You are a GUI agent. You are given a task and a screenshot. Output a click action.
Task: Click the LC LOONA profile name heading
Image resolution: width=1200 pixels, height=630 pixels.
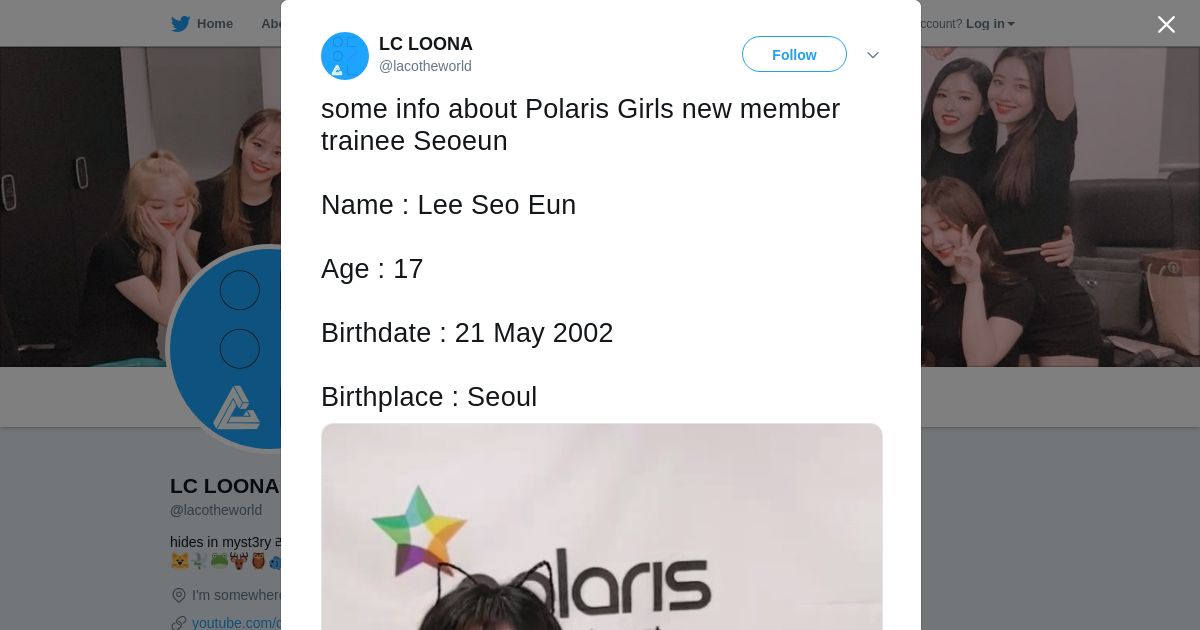pos(225,486)
